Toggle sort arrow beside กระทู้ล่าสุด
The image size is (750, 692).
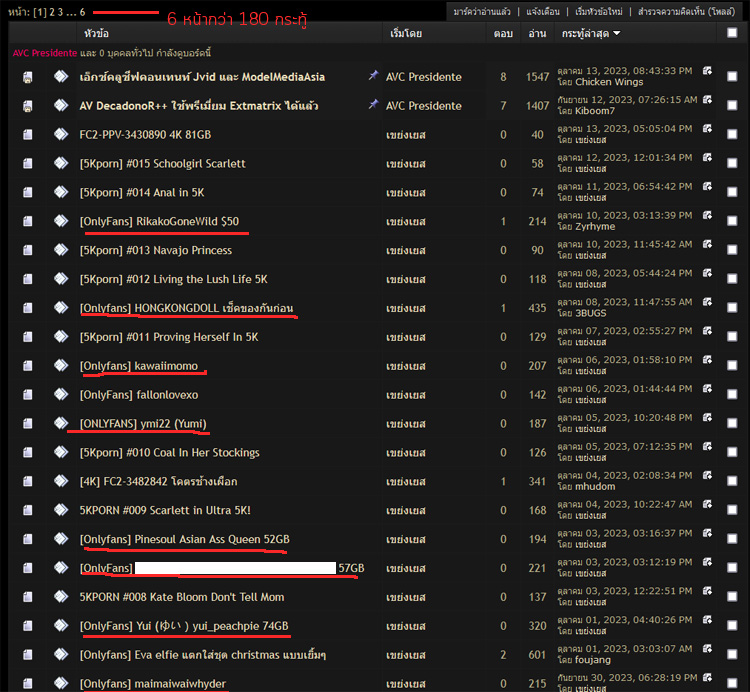(x=617, y=33)
